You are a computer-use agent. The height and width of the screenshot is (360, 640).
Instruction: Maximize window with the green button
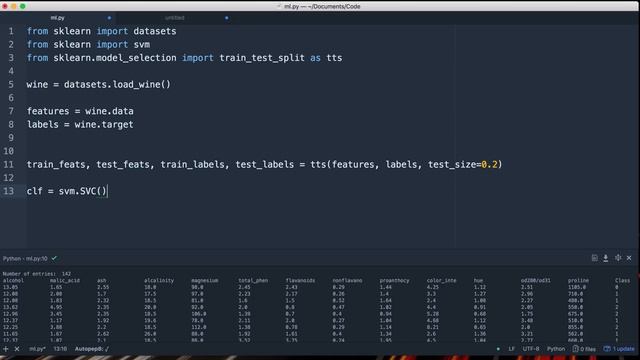pos(22,6)
